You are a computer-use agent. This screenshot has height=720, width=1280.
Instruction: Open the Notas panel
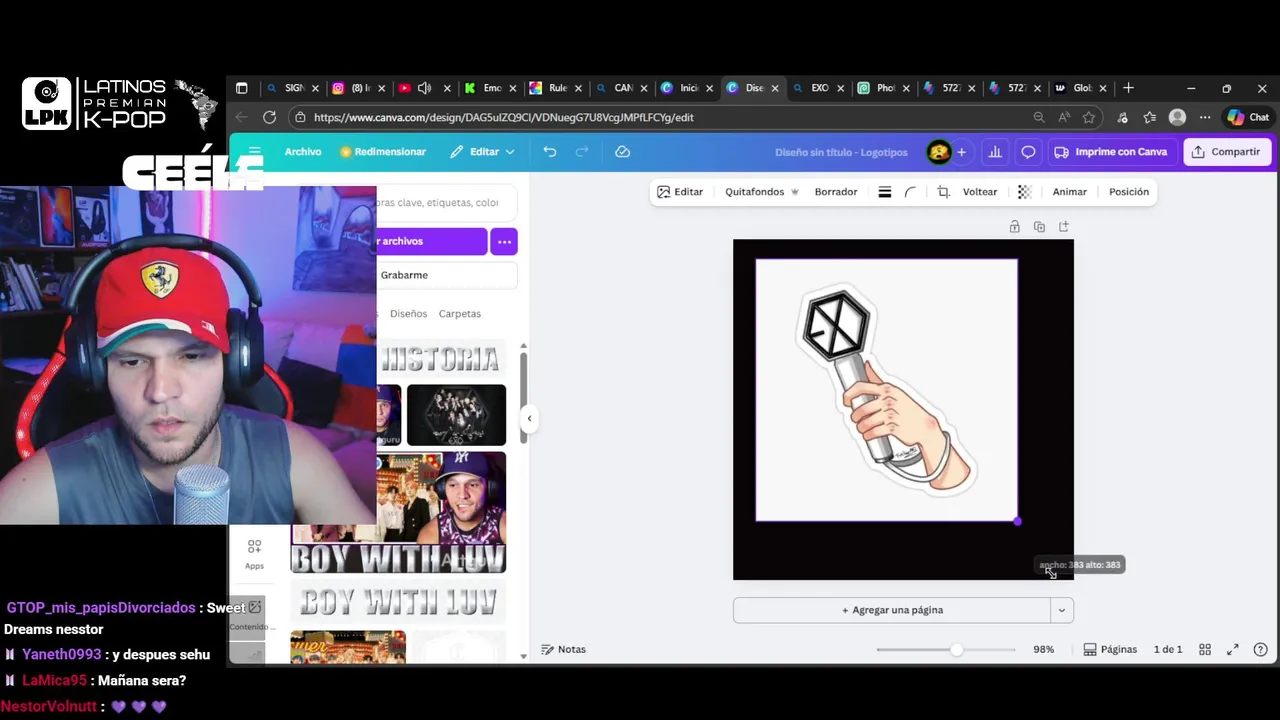(563, 649)
